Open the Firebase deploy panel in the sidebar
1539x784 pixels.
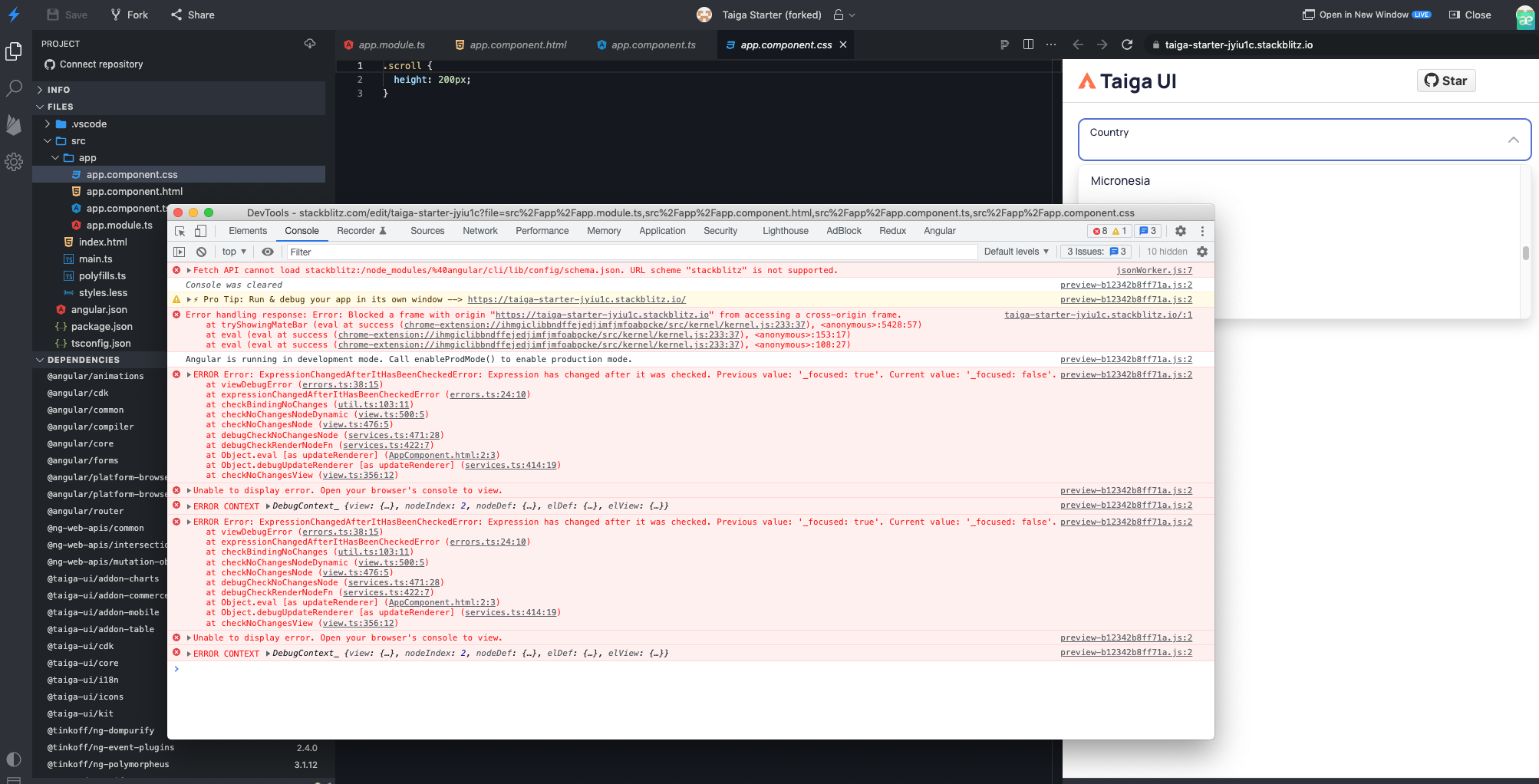(14, 125)
